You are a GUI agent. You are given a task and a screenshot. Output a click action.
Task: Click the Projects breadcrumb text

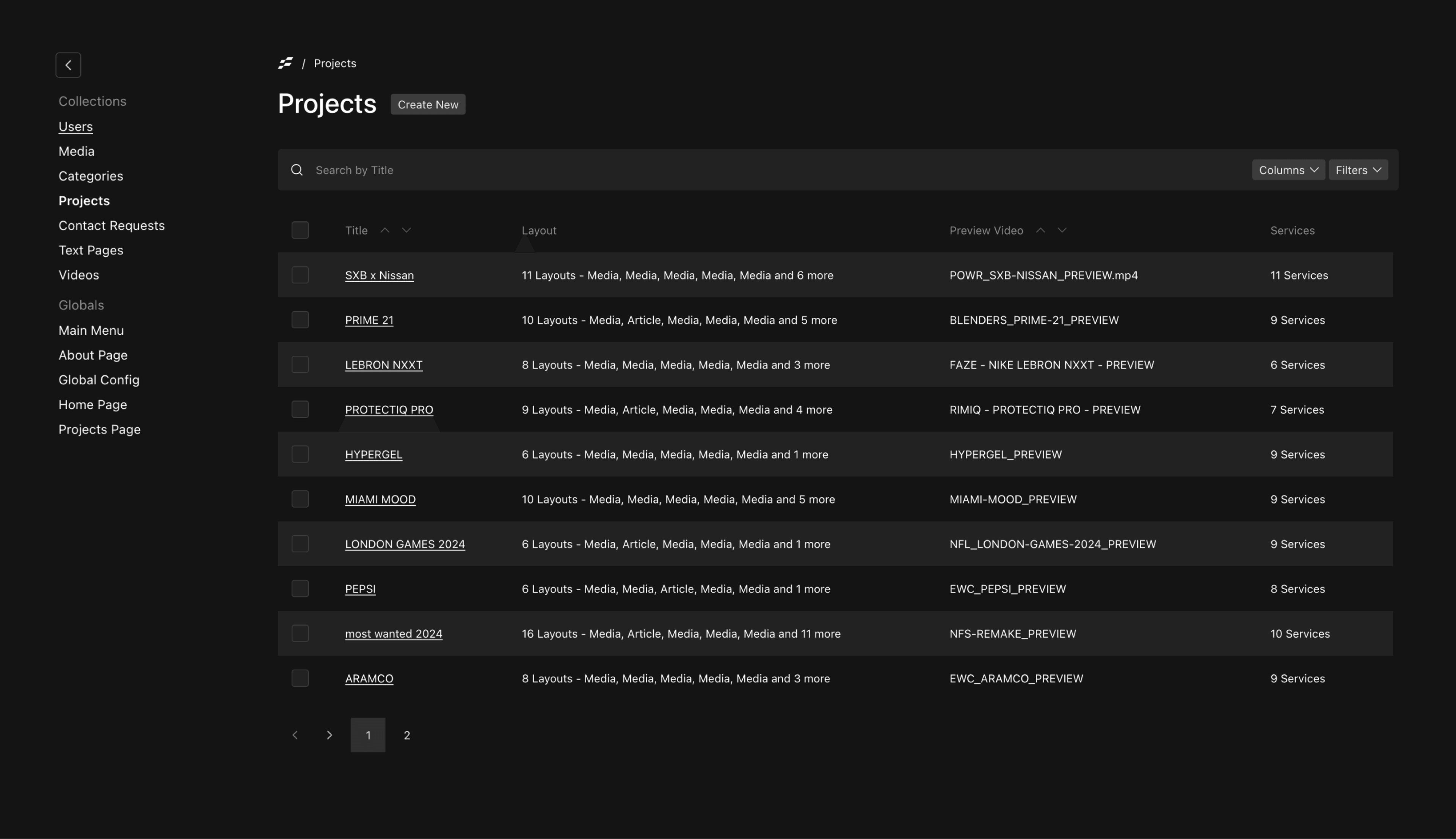coord(335,63)
